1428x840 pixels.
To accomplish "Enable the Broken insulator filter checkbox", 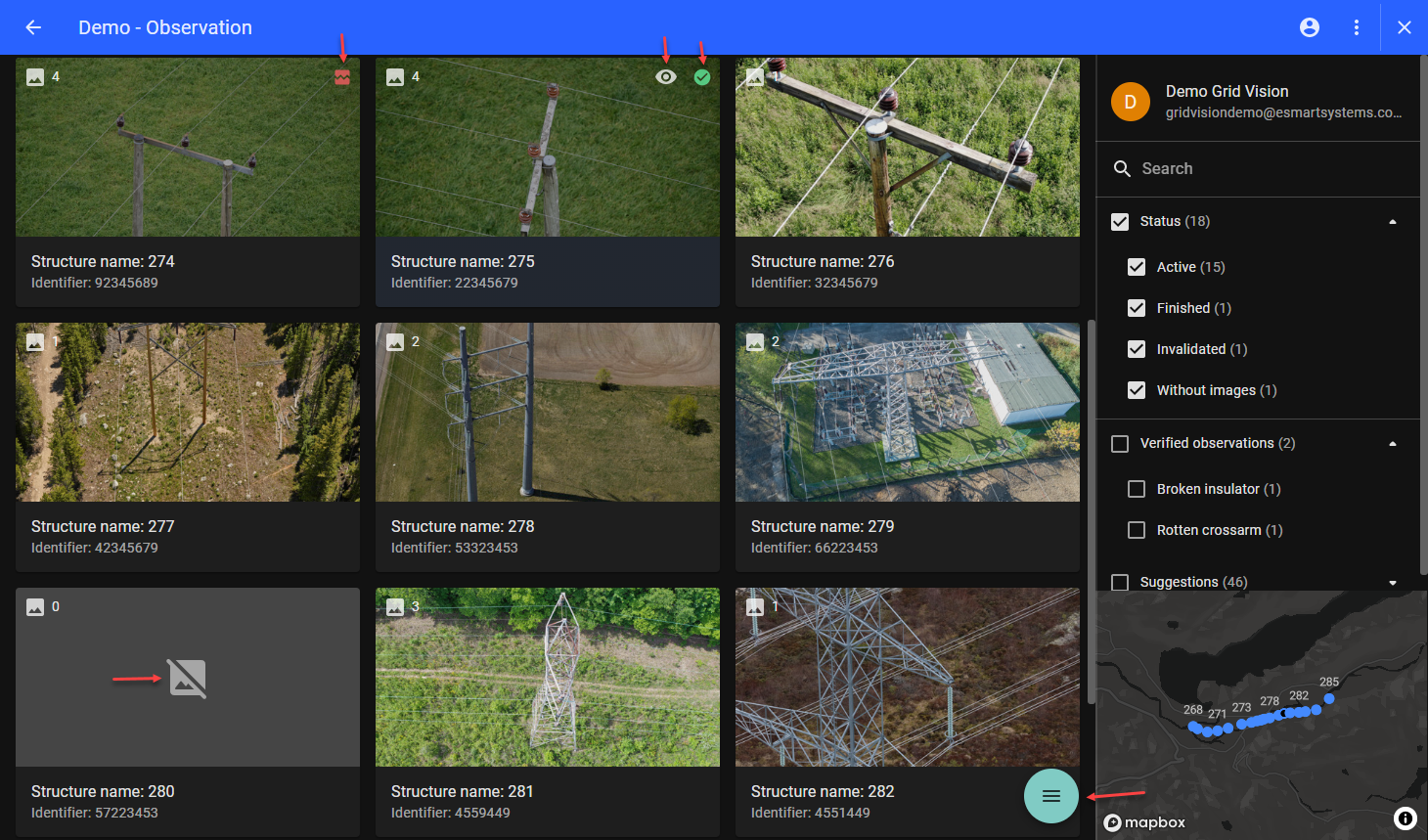I will pyautogui.click(x=1137, y=489).
